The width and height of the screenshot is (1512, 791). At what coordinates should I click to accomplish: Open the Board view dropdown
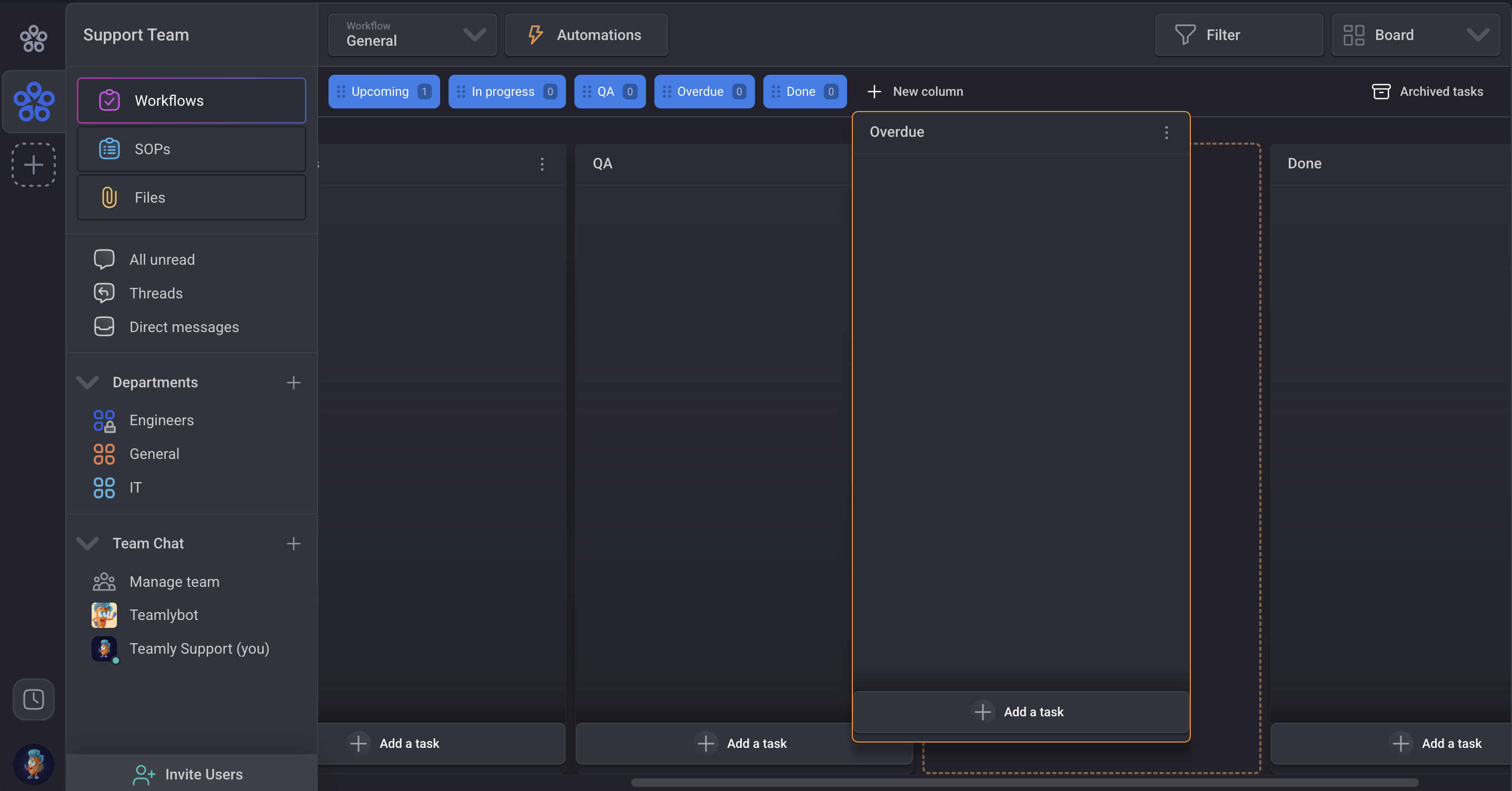coord(1415,35)
